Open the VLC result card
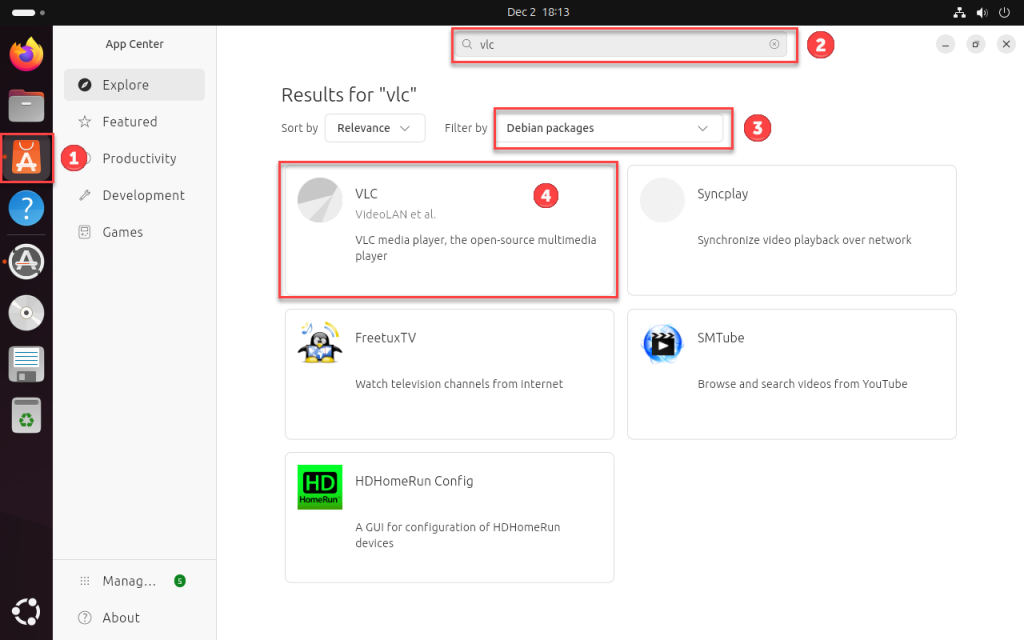The width and height of the screenshot is (1024, 640). (x=449, y=230)
